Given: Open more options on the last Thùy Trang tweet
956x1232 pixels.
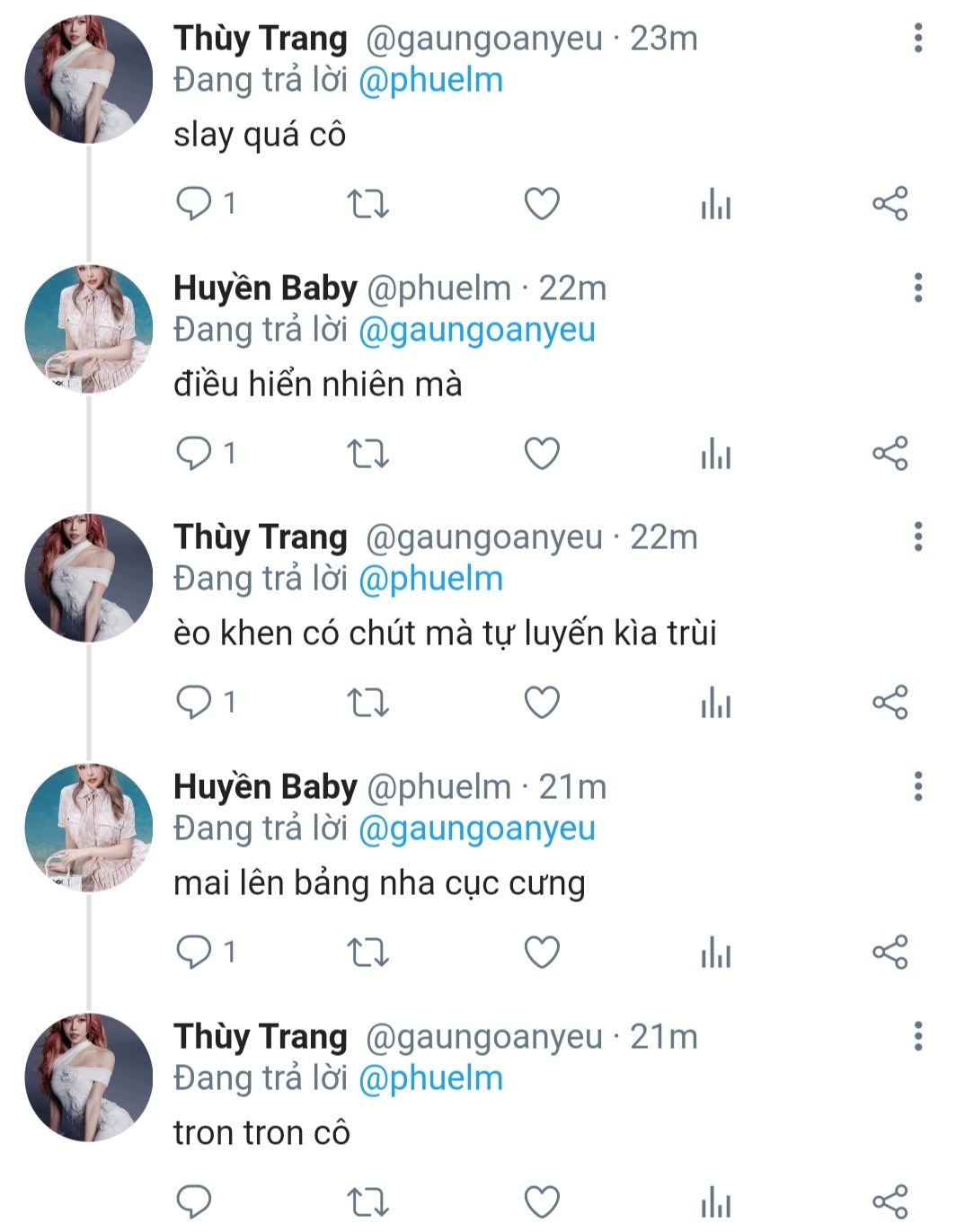Looking at the screenshot, I should click(x=917, y=1036).
